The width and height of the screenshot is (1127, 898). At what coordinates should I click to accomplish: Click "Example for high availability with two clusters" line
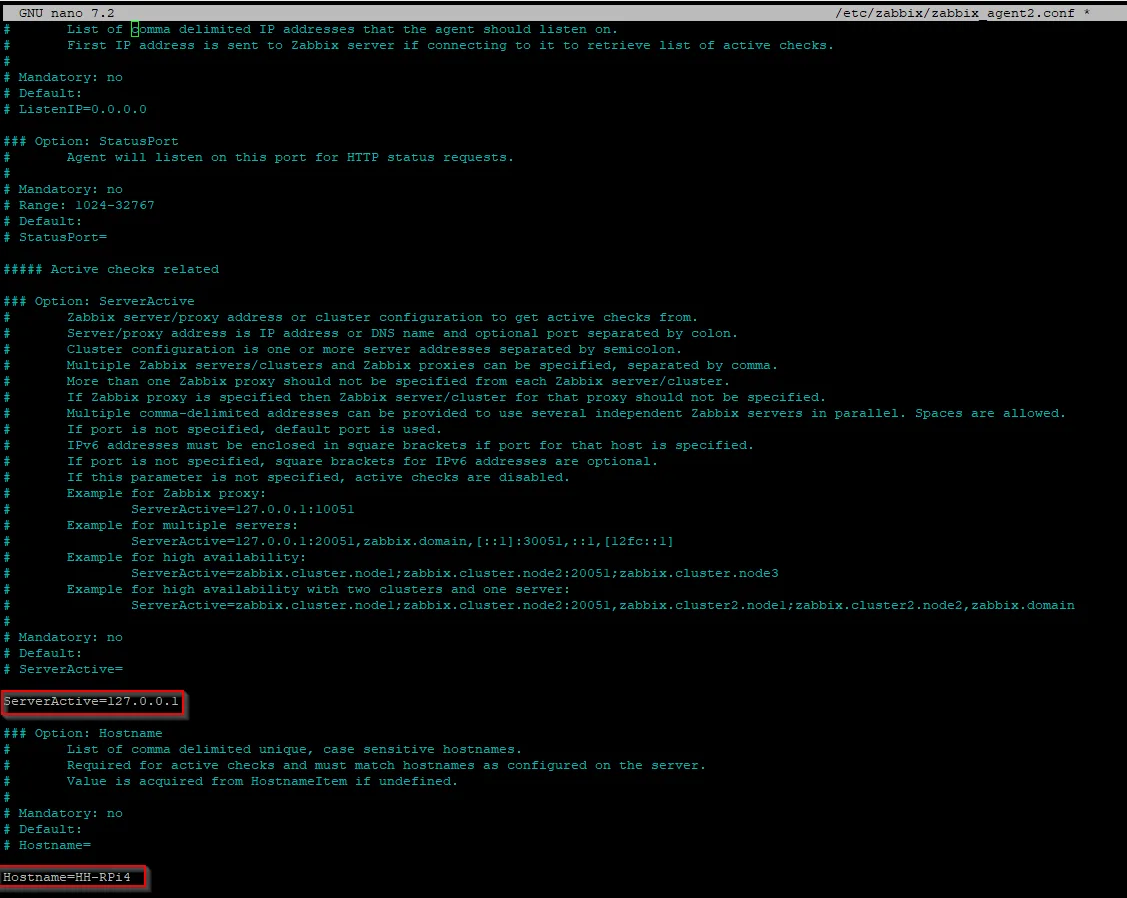point(318,589)
